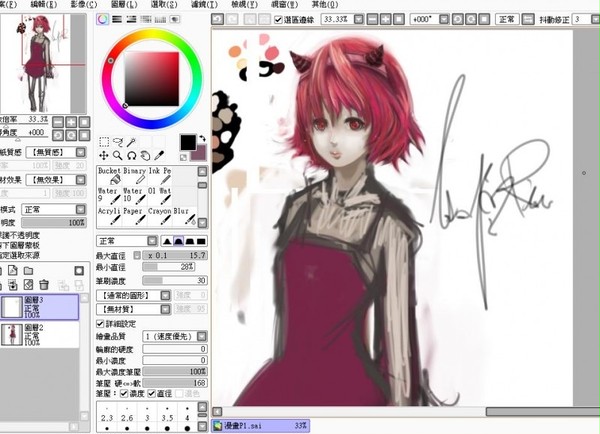Screen dimensions: 600x434
Task: Toggle the 選區邊緣 checkbox
Action: coord(278,19)
